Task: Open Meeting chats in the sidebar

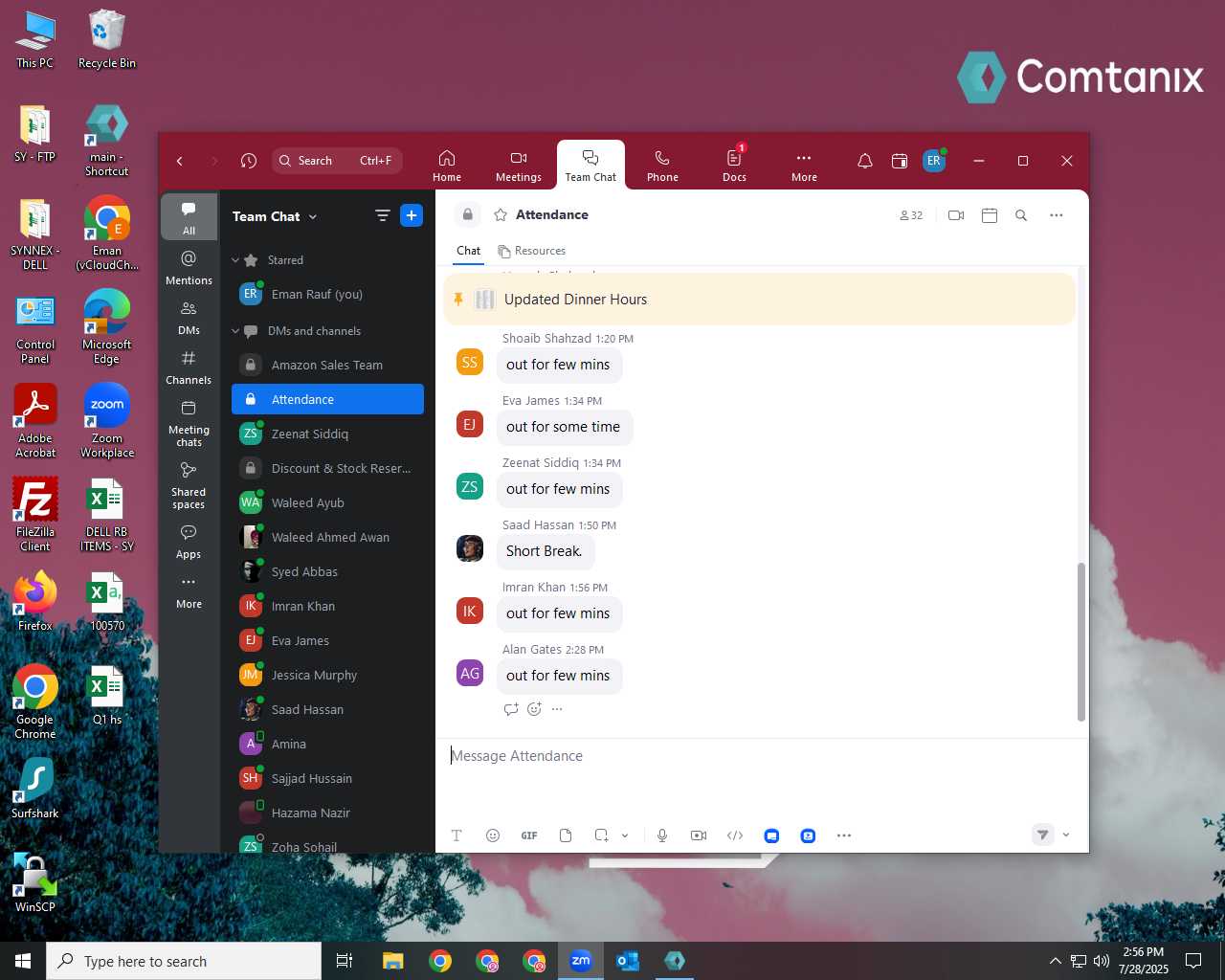Action: (189, 423)
